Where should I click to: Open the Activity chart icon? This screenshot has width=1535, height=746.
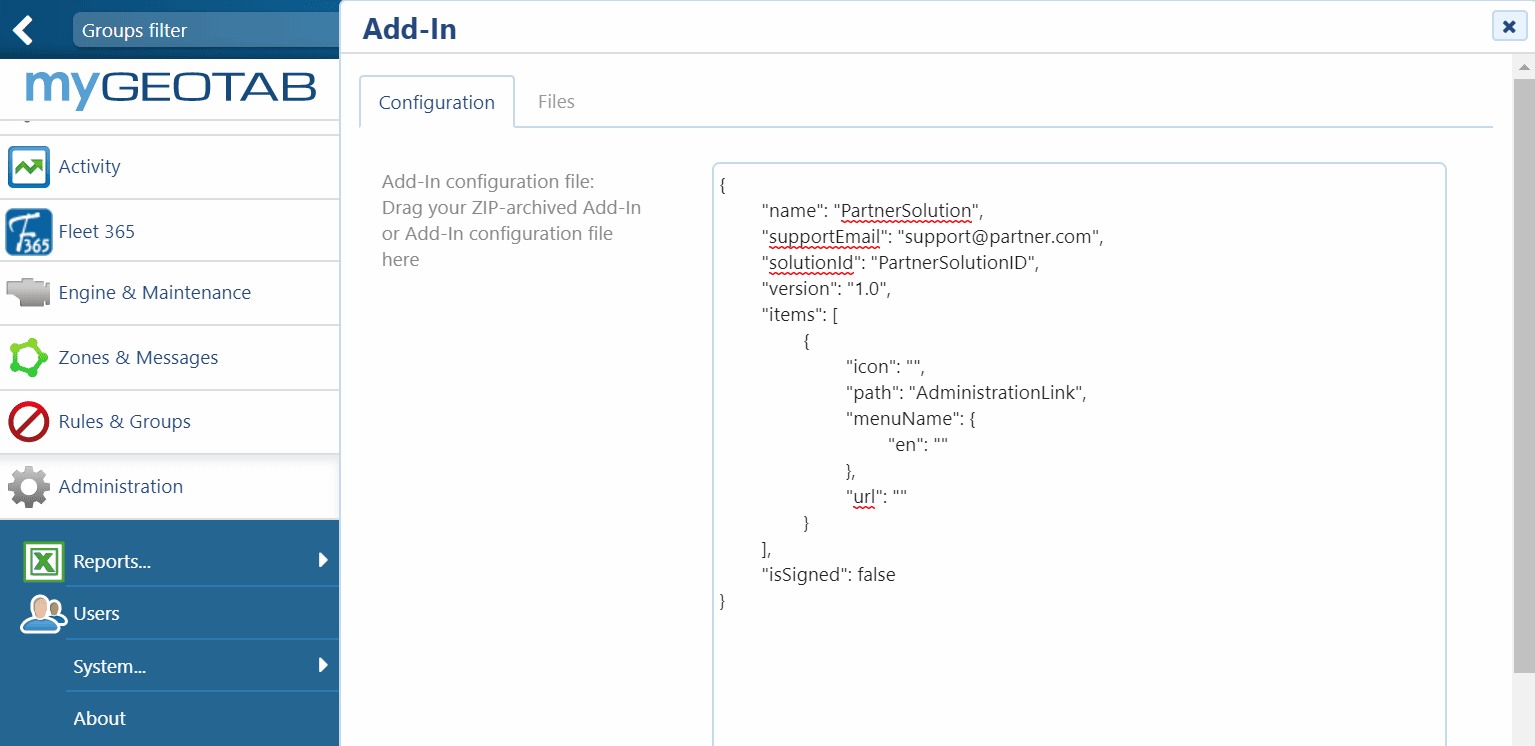29,167
